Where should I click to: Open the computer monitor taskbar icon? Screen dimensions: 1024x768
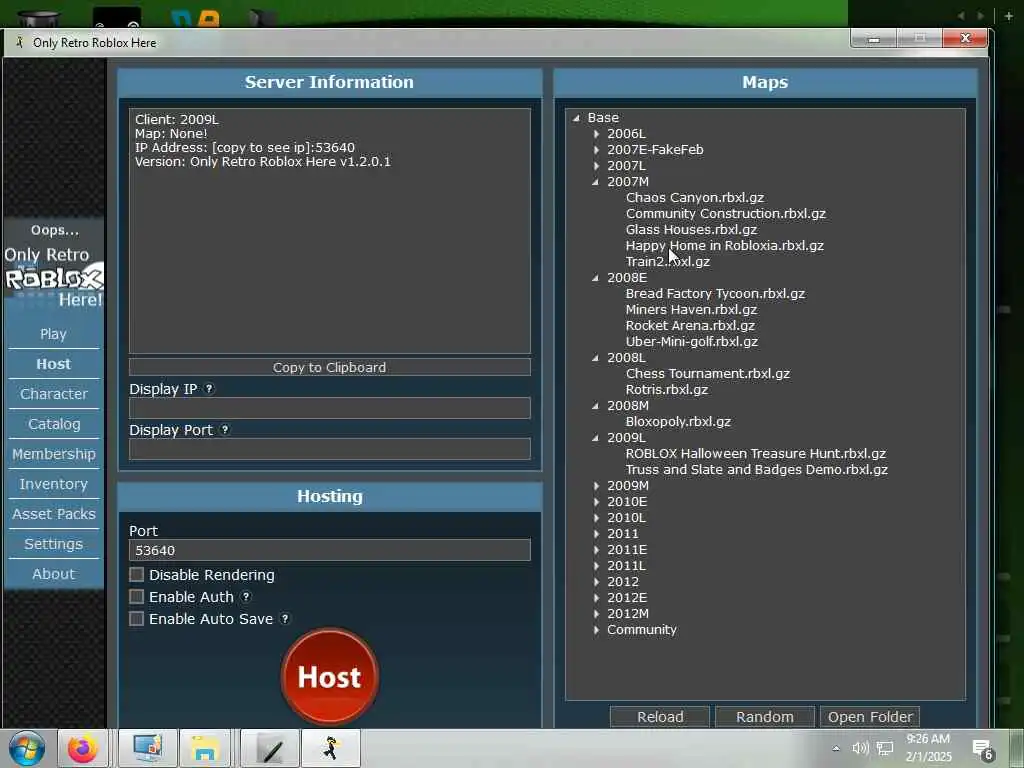point(148,748)
